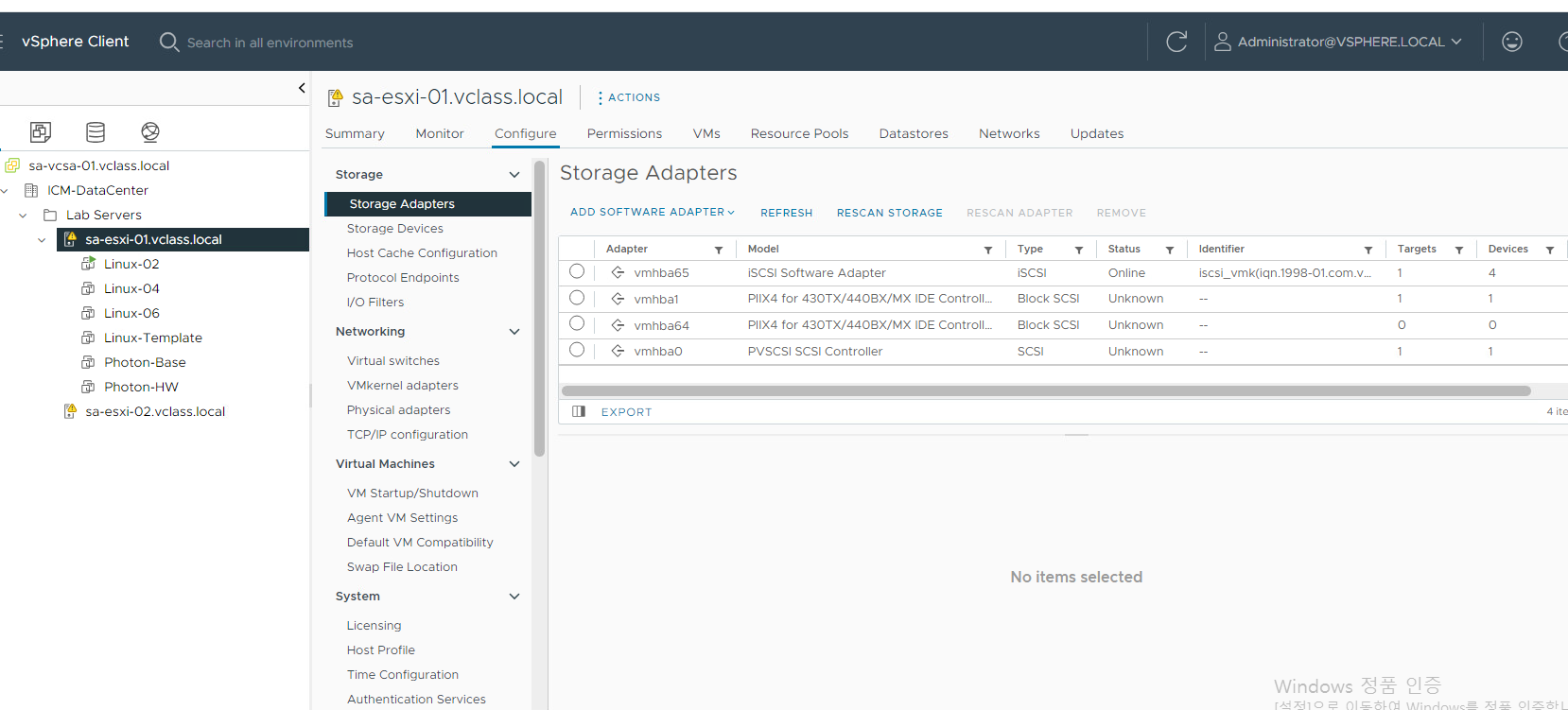The height and width of the screenshot is (710, 1568).
Task: Export the adapter list
Action: tap(626, 412)
